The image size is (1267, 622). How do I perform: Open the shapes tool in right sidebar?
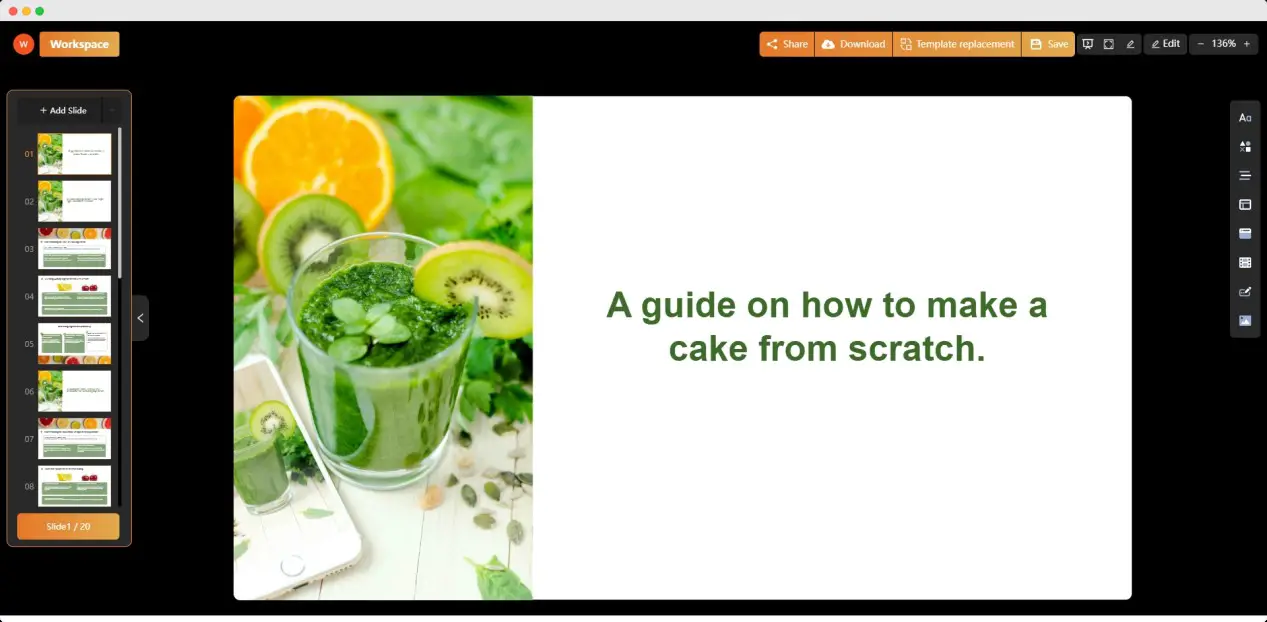tap(1245, 147)
